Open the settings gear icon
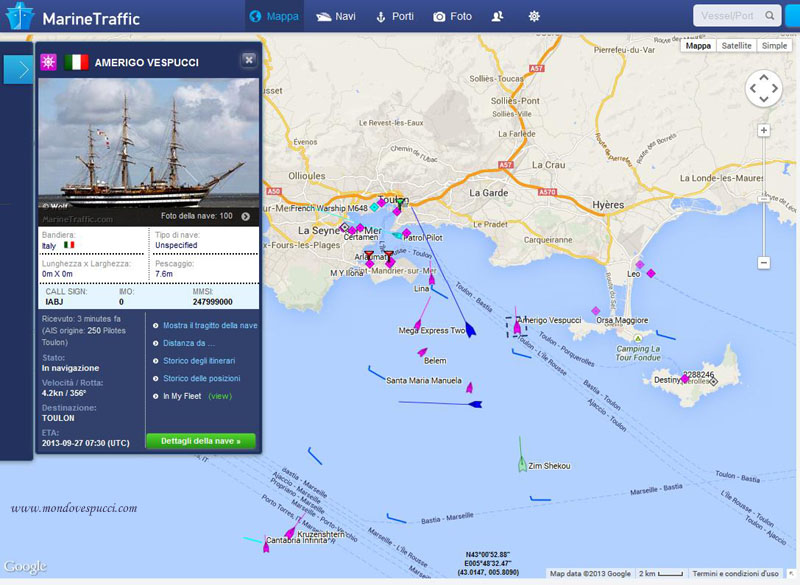The width and height of the screenshot is (800, 585). (x=534, y=16)
